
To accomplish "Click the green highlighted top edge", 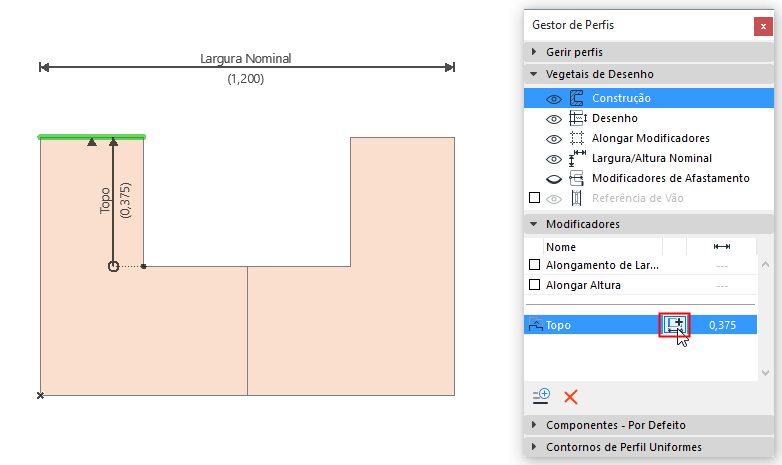I will [92, 137].
